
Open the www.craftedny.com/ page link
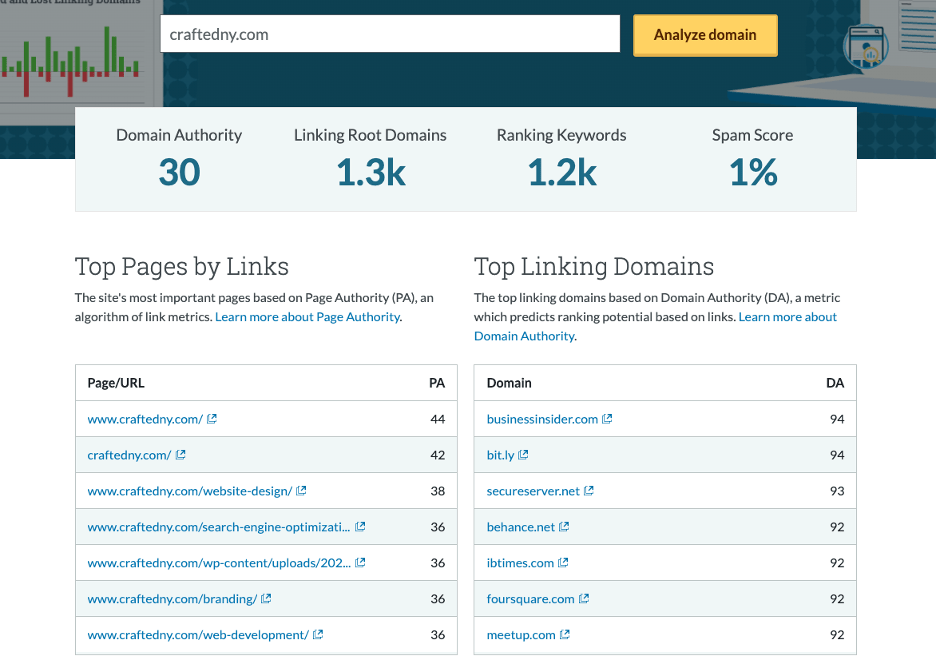[x=145, y=419]
